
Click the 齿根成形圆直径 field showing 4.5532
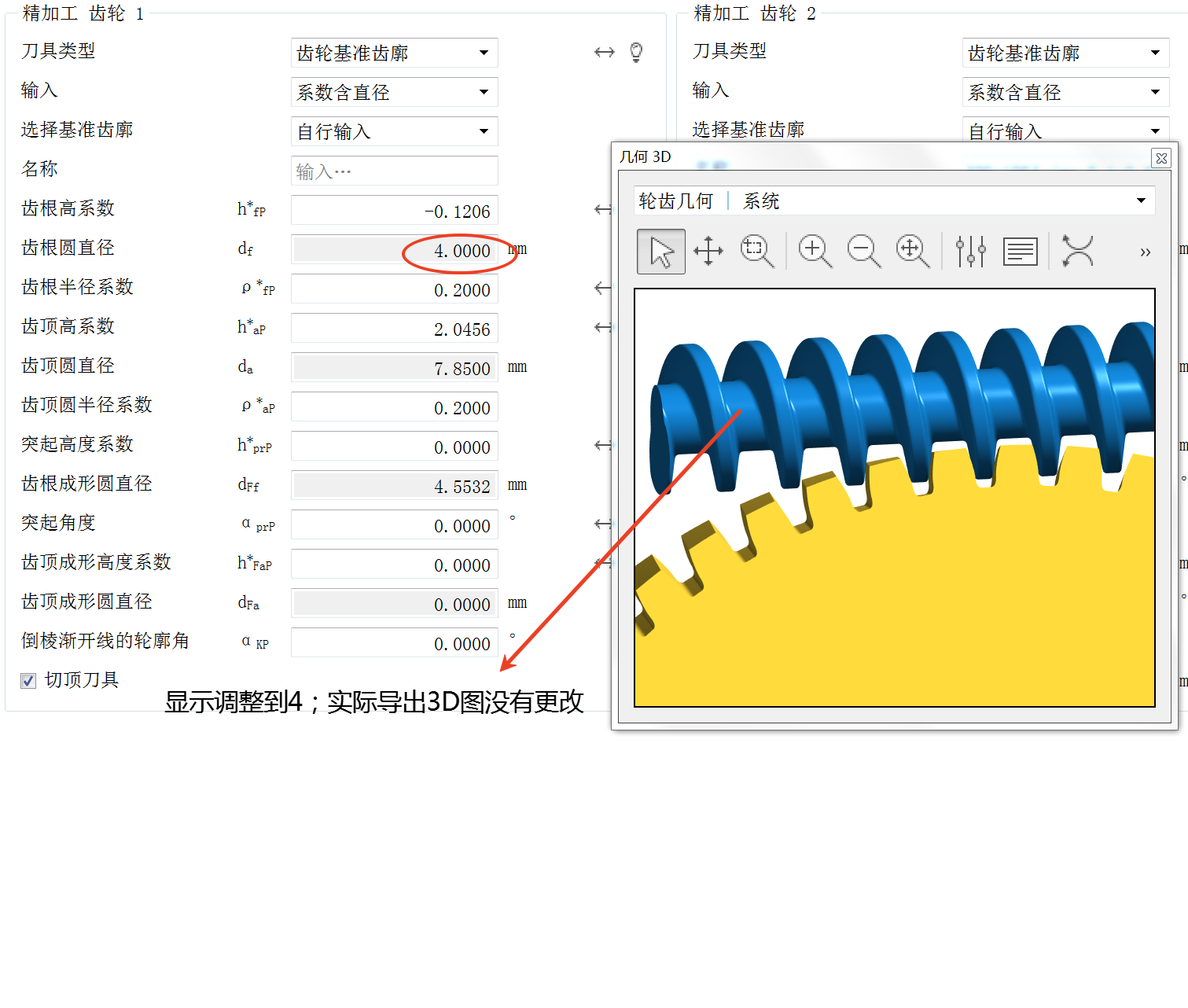coord(395,485)
